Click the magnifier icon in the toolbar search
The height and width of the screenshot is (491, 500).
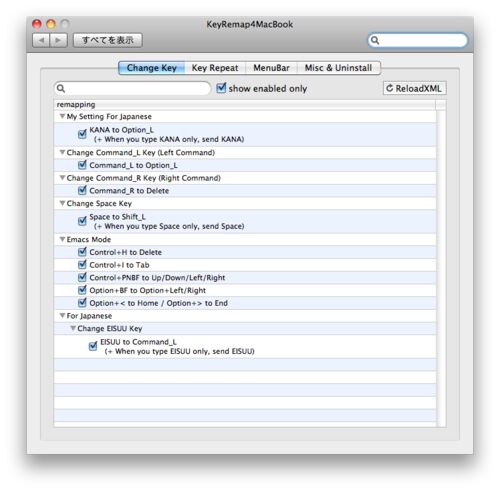(x=375, y=40)
